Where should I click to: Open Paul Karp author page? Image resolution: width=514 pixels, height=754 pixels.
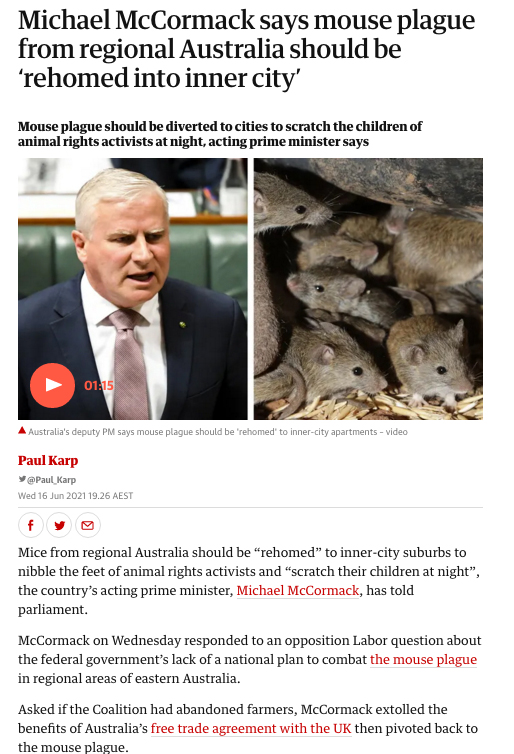(48, 461)
